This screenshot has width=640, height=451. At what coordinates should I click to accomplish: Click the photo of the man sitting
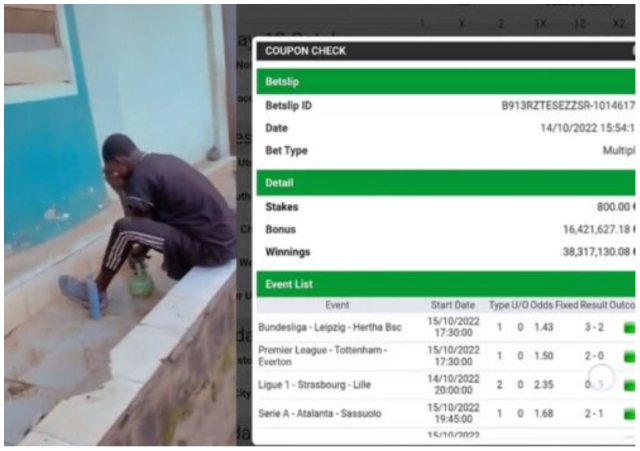click(x=120, y=225)
